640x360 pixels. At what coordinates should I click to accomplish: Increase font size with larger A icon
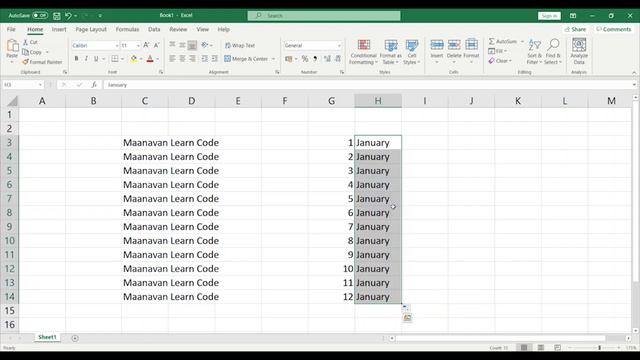click(146, 45)
